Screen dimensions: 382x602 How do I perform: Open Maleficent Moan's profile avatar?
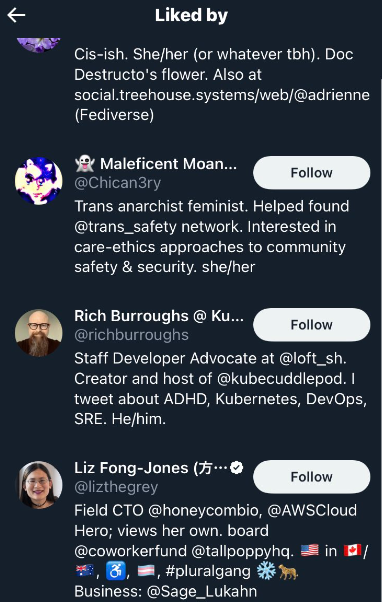(38, 180)
